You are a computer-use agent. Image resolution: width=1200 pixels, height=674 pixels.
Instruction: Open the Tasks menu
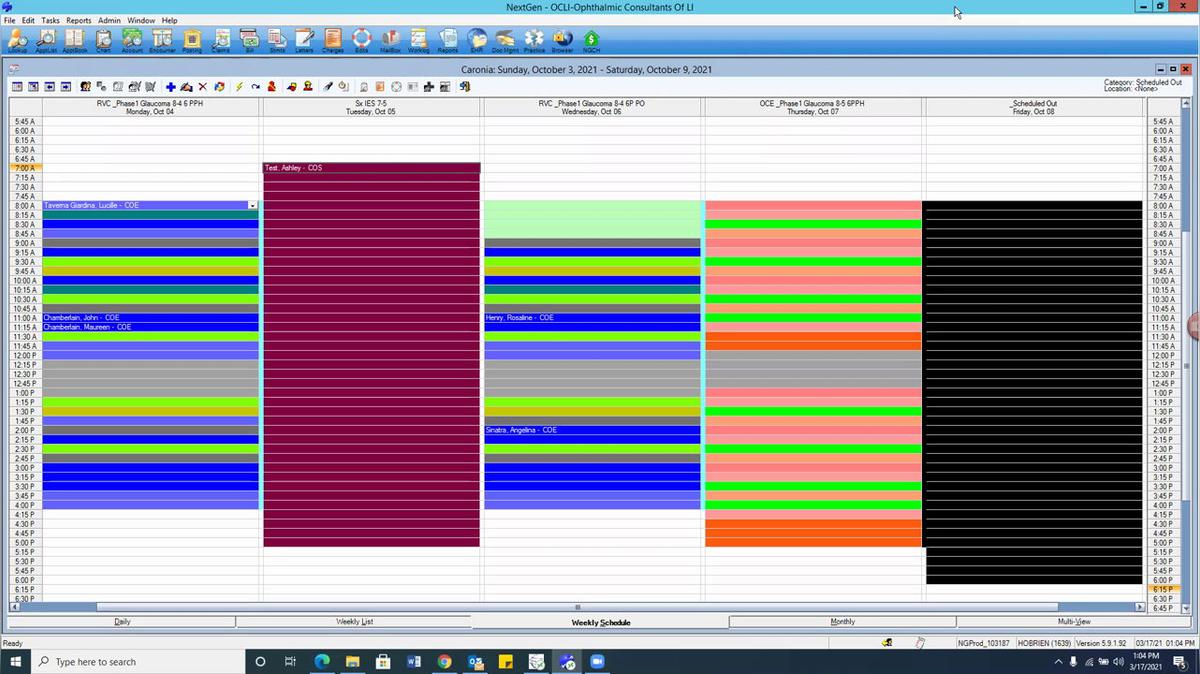pyautogui.click(x=50, y=19)
